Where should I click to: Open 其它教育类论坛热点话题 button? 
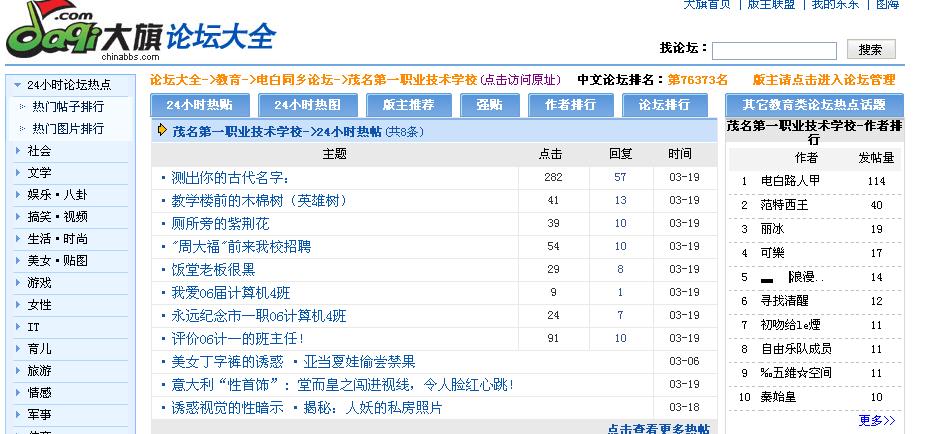coord(814,105)
